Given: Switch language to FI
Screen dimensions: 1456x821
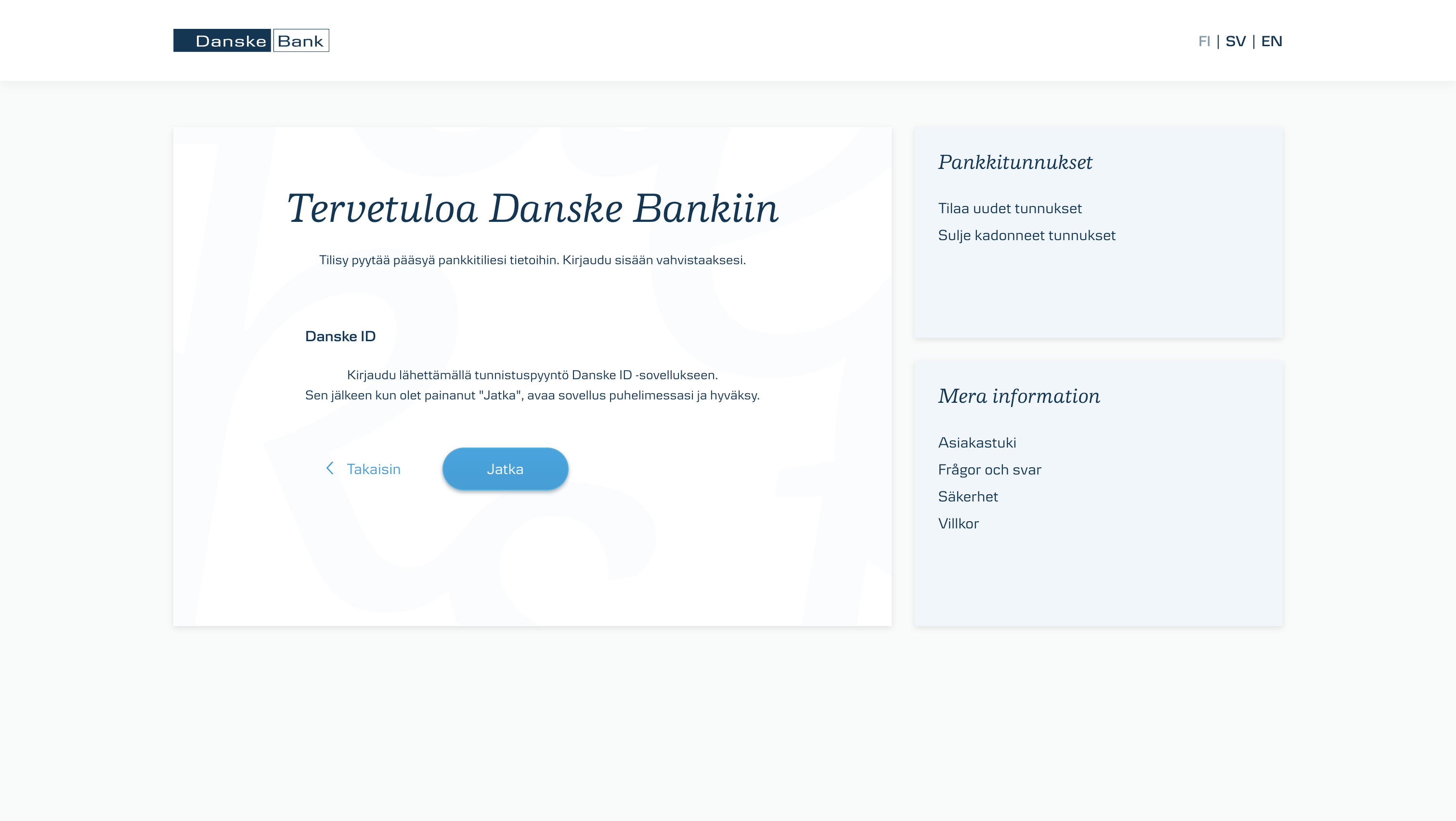Looking at the screenshot, I should 1204,41.
